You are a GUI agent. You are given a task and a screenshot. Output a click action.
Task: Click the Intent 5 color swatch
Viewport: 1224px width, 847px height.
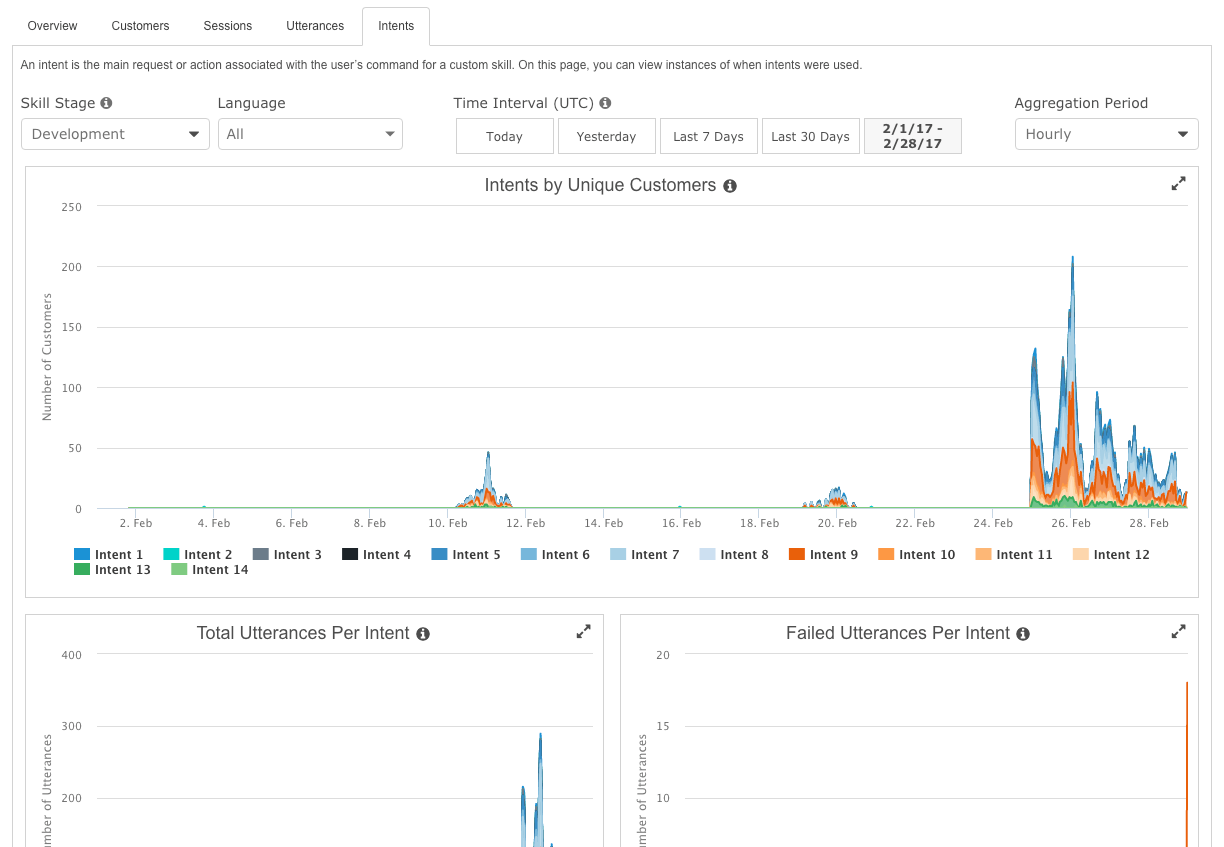point(439,555)
